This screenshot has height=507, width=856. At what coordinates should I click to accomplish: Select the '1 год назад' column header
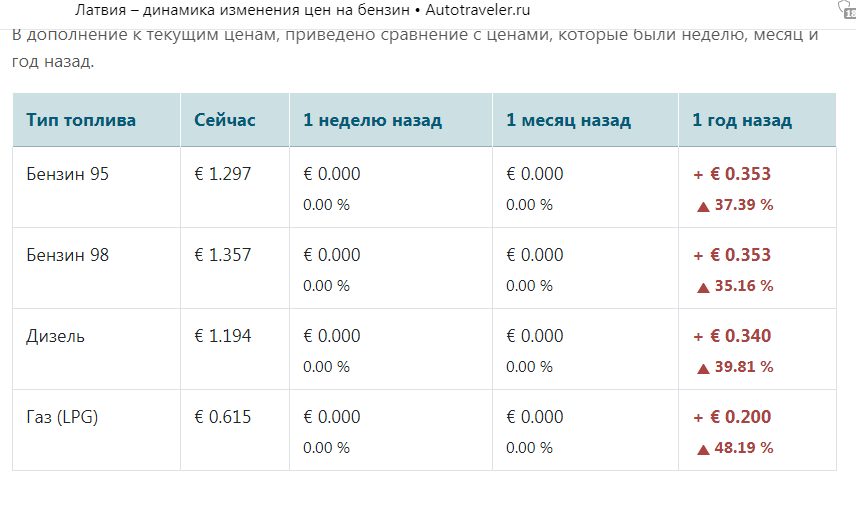pos(742,120)
